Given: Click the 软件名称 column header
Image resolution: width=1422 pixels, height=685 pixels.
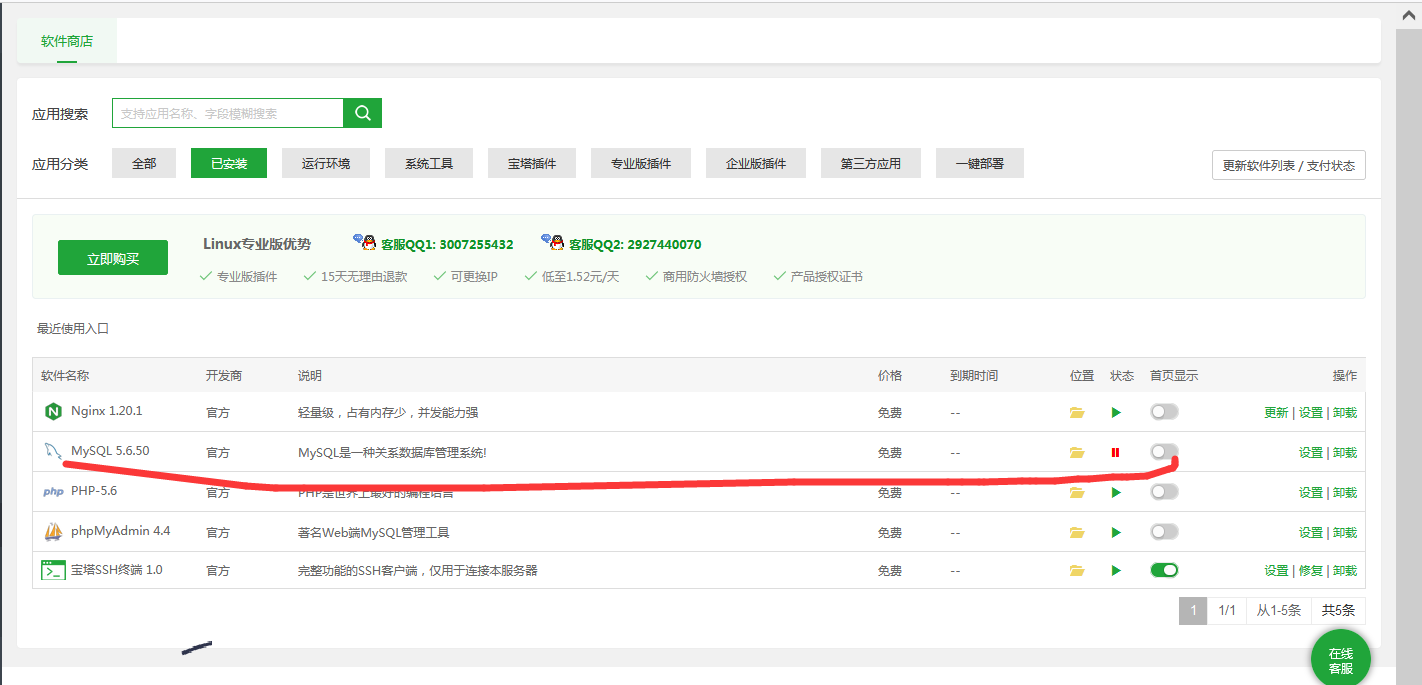Looking at the screenshot, I should coord(65,375).
